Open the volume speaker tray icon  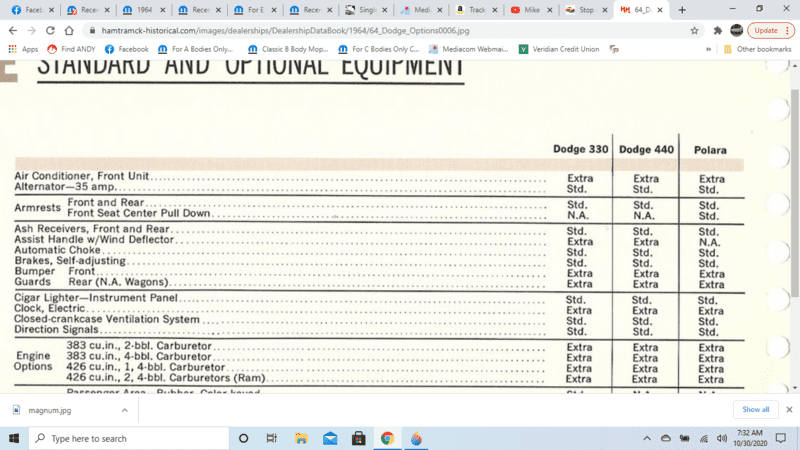[x=721, y=438]
